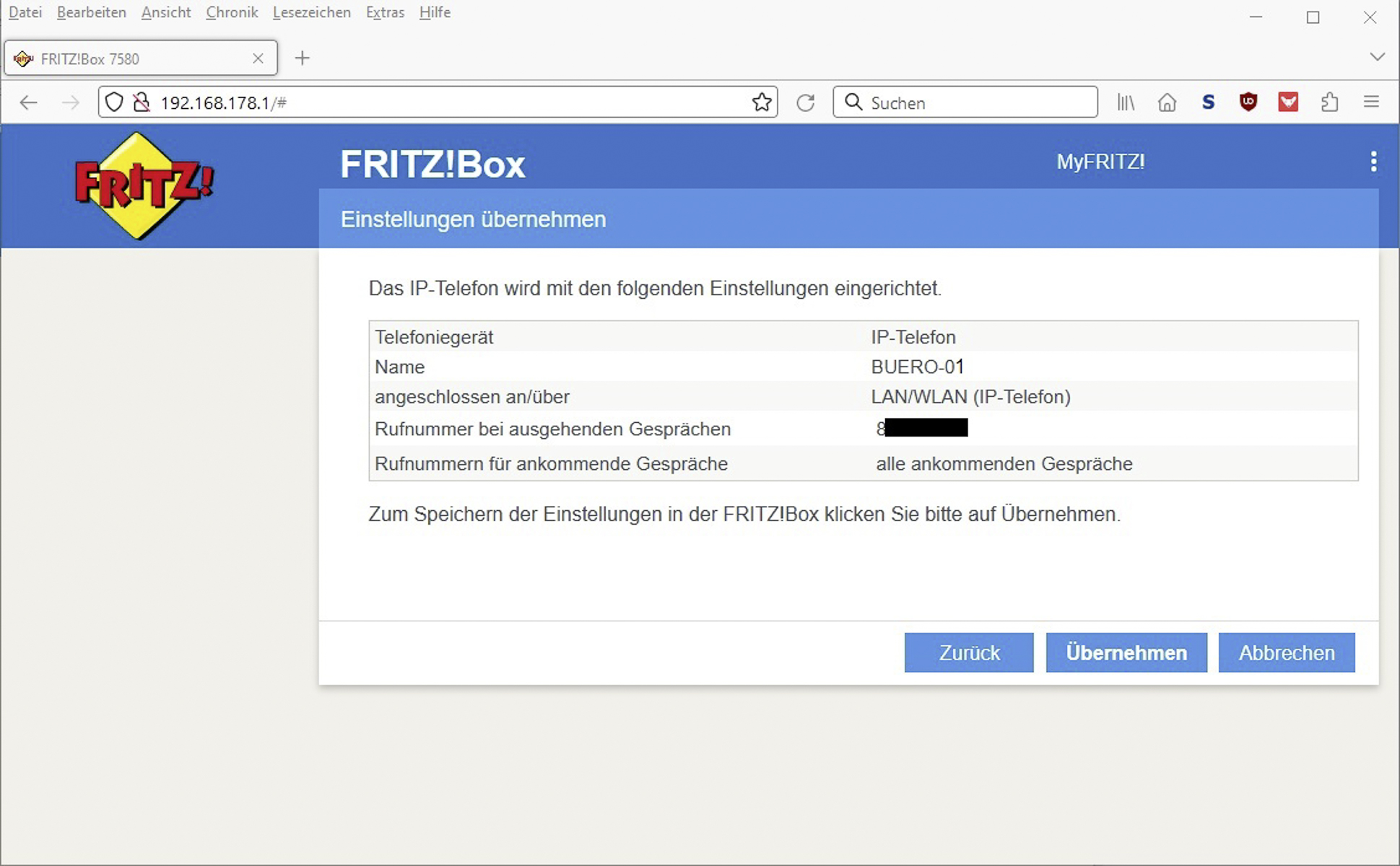
Task: Click the 'alle ankommenden Gespräche' value
Action: click(1004, 463)
